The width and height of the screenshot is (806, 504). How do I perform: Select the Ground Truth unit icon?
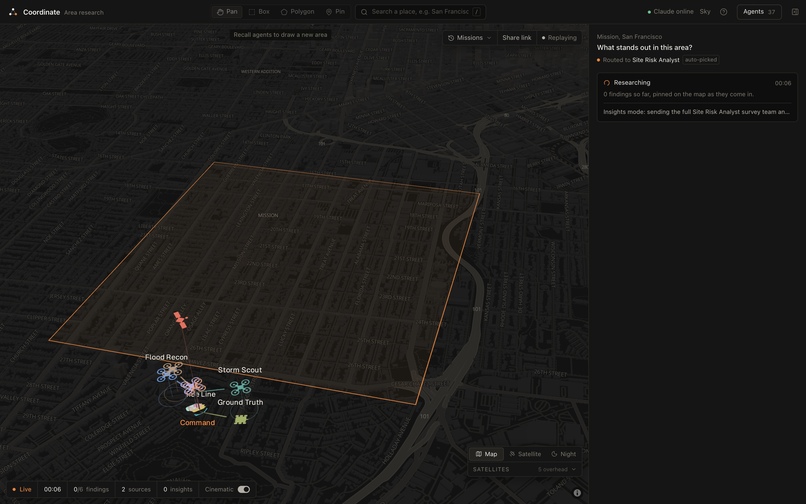[241, 420]
